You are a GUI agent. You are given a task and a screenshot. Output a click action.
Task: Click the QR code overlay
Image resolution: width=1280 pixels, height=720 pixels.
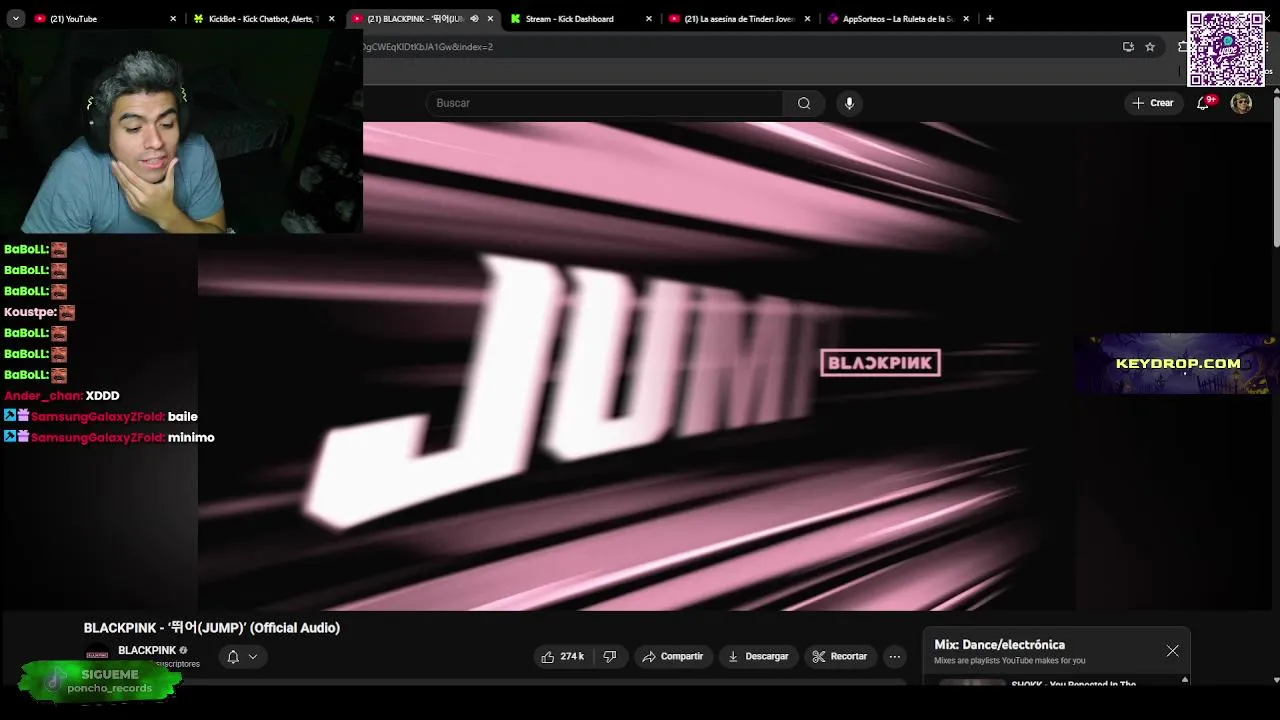coord(1226,49)
